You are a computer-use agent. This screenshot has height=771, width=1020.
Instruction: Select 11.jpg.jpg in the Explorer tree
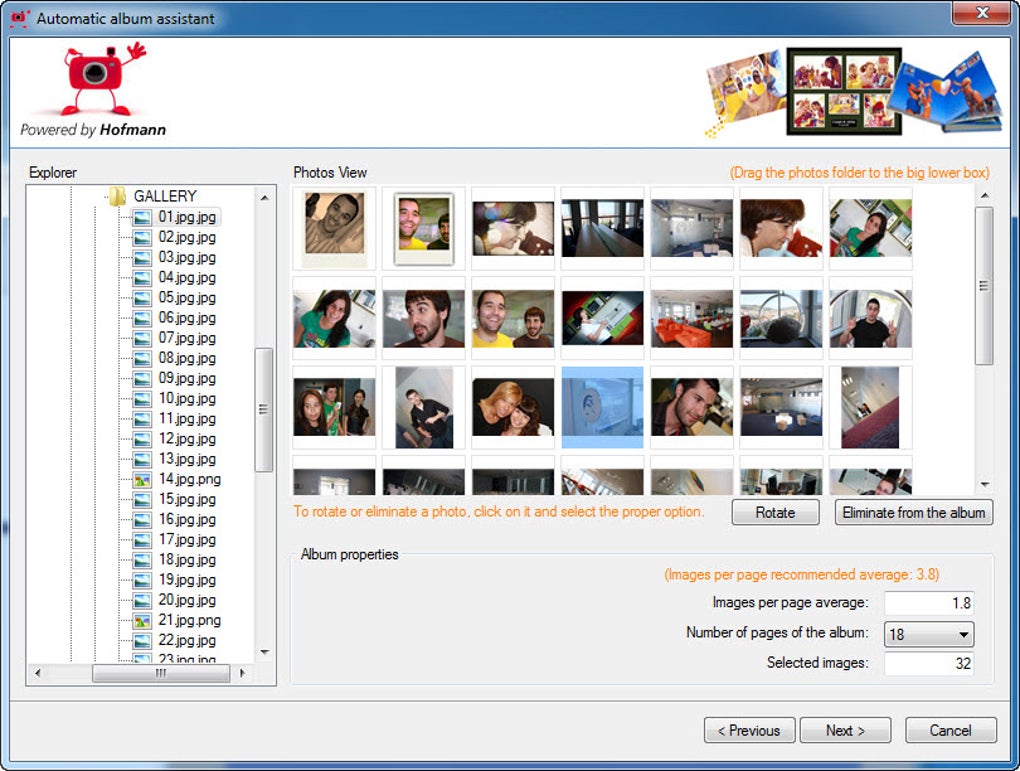[187, 418]
